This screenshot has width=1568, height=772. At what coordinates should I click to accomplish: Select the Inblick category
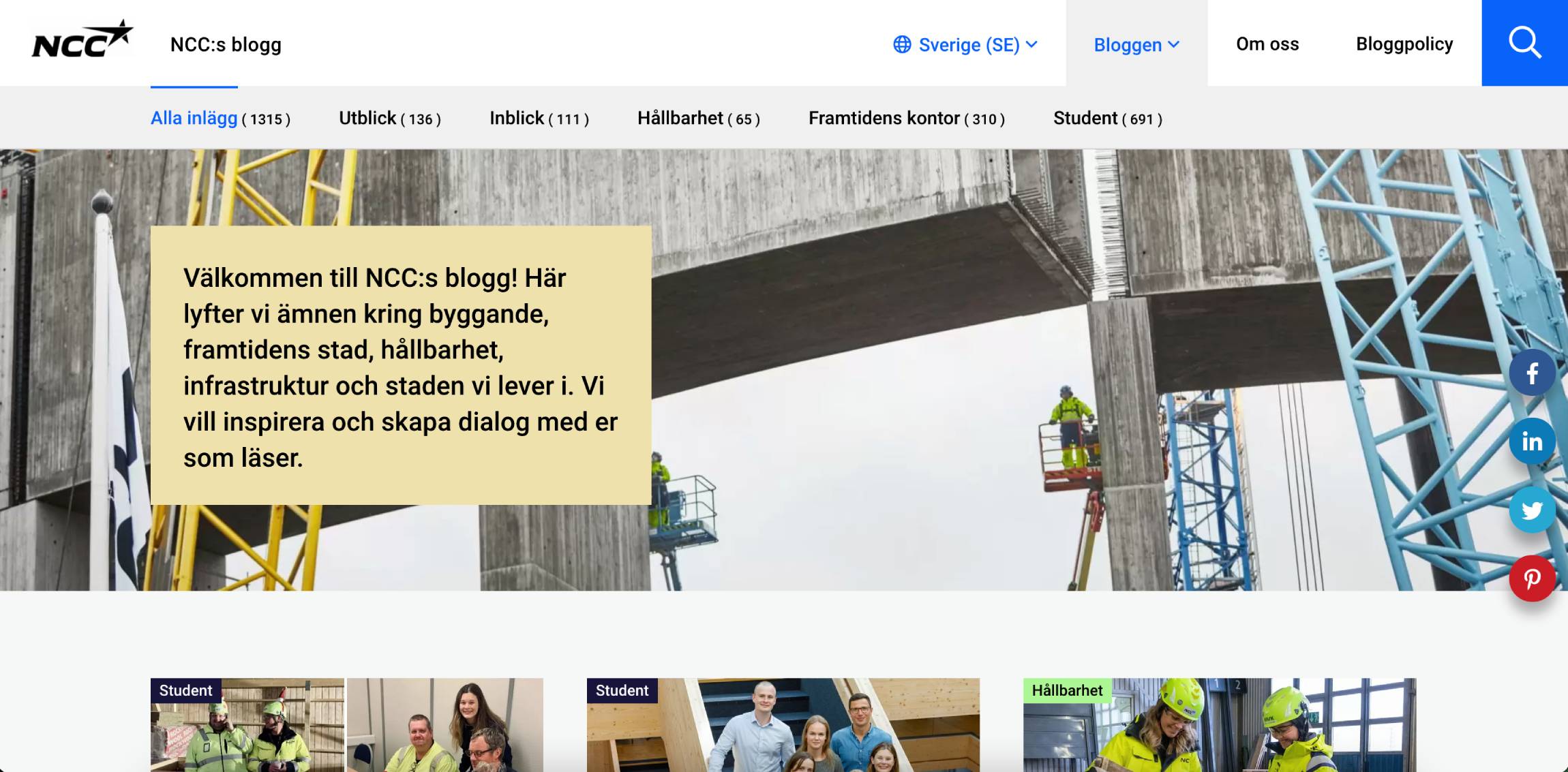539,119
